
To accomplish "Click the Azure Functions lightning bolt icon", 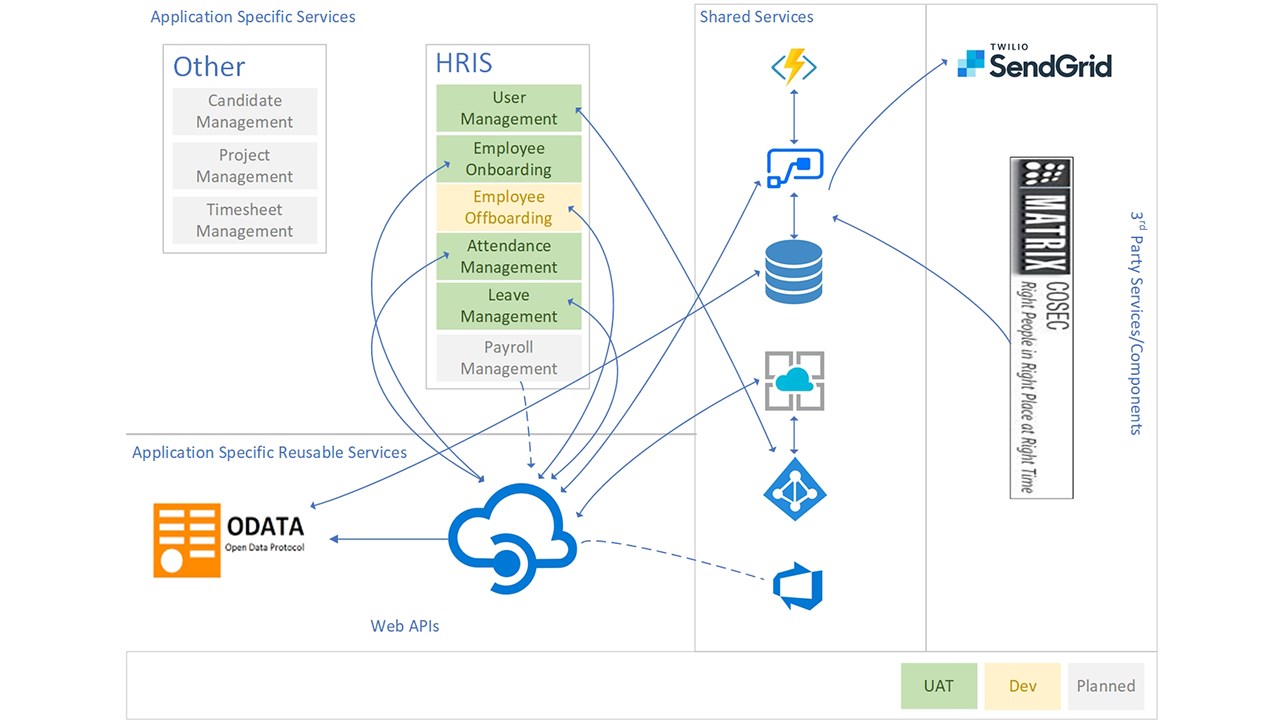I will 794,67.
